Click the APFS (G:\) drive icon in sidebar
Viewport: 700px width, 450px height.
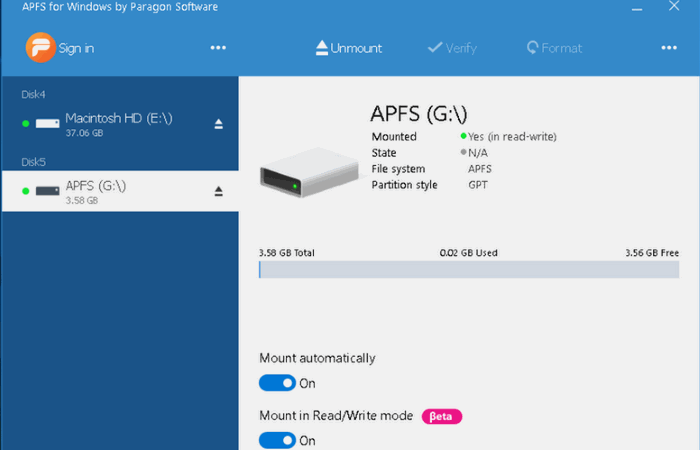click(47, 191)
